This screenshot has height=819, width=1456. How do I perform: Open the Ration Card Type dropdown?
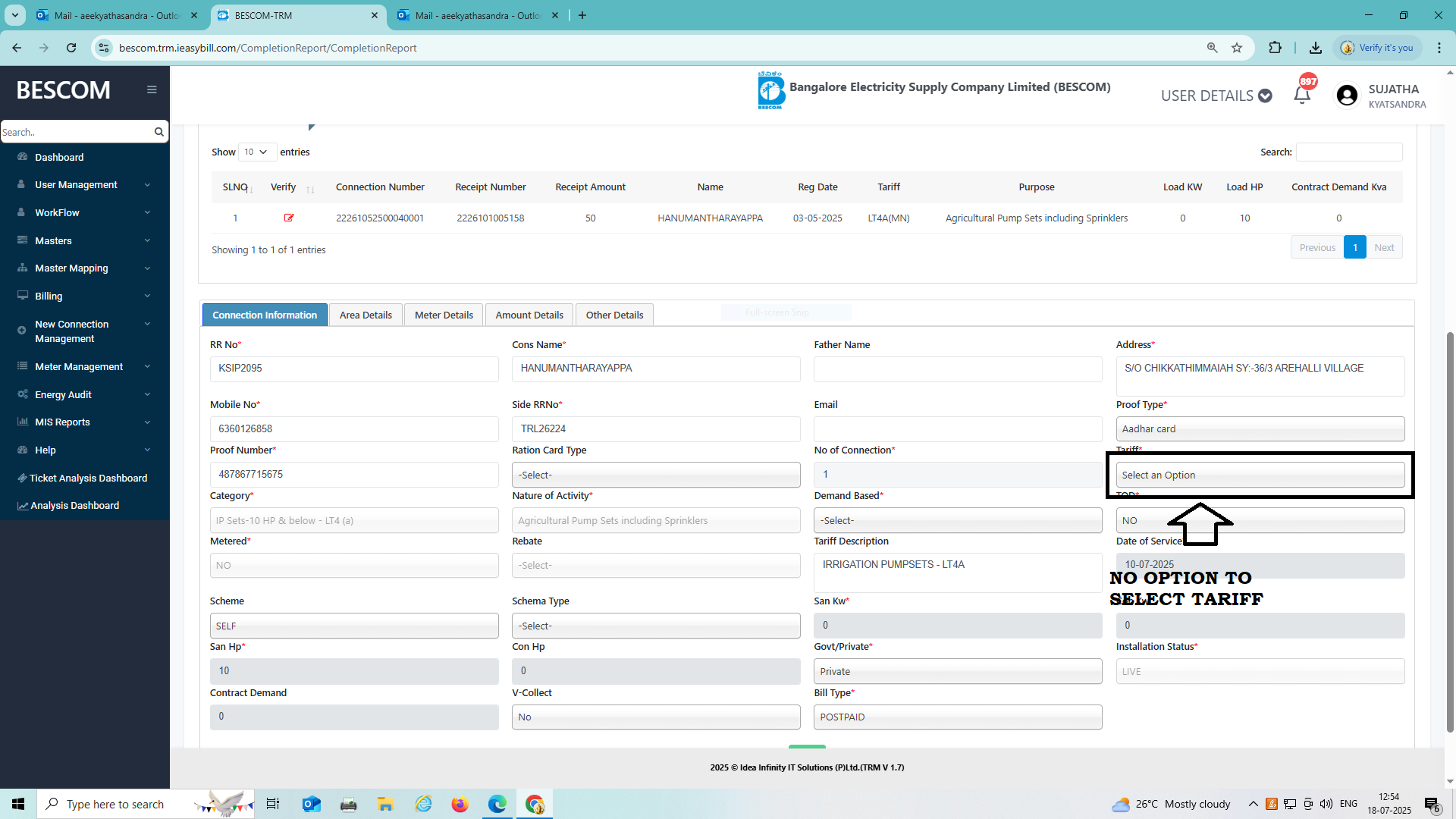tap(656, 475)
